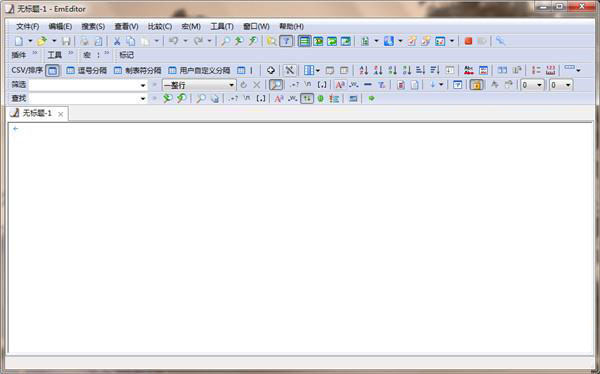The width and height of the screenshot is (600, 374).
Task: Toggle the lock button in Filter bar
Action: [x=476, y=85]
